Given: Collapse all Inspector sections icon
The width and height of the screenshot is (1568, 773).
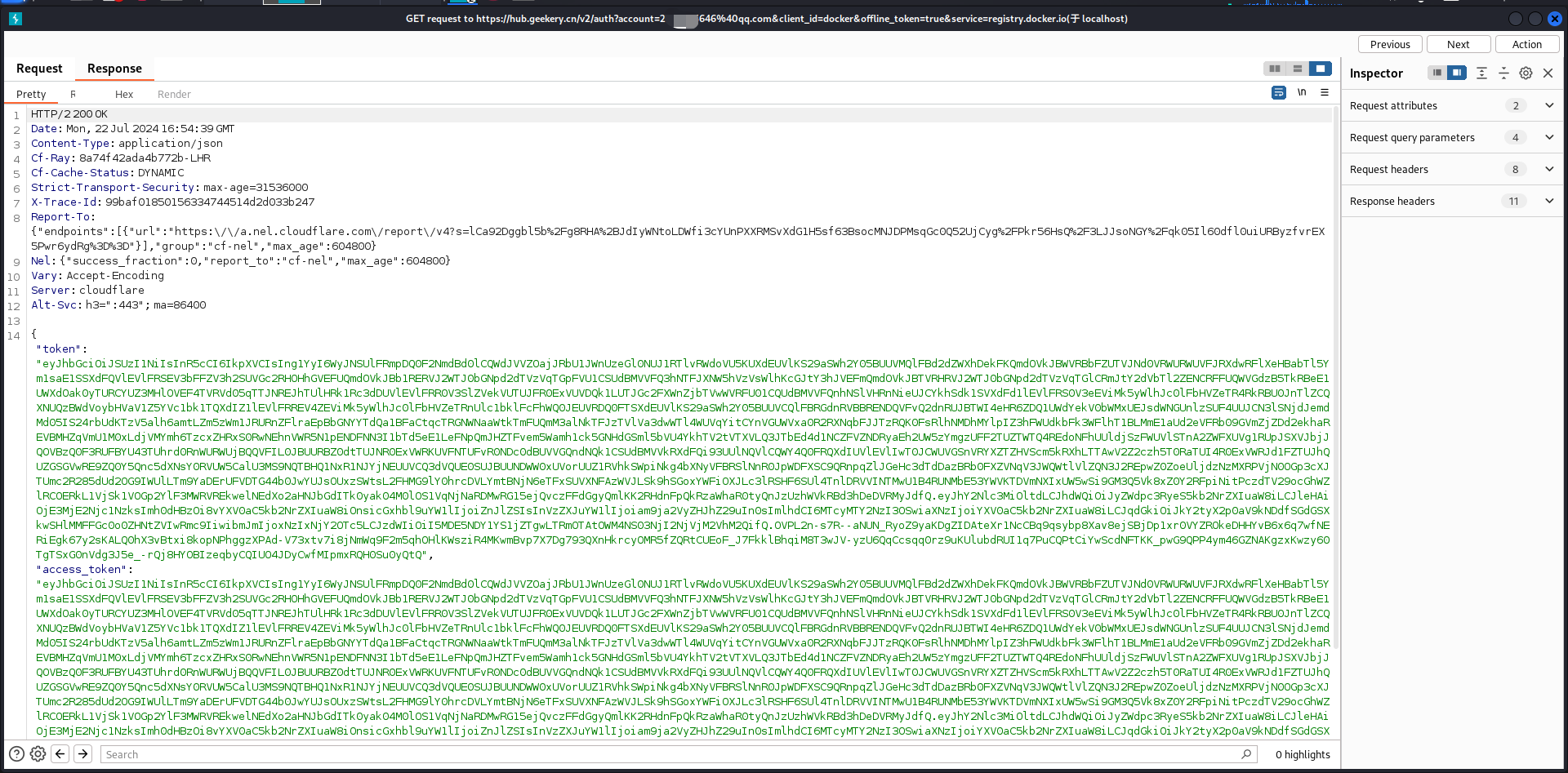Looking at the screenshot, I should click(x=1503, y=73).
